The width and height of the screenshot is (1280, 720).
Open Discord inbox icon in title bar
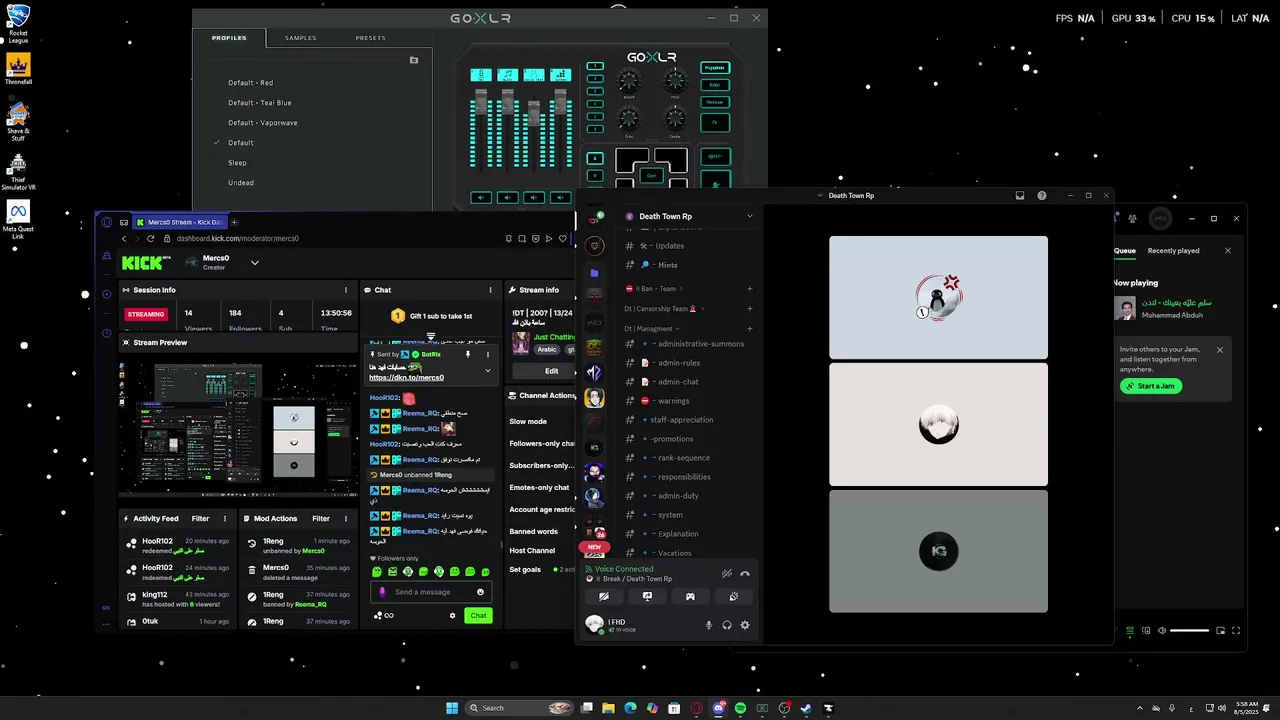click(x=1020, y=196)
